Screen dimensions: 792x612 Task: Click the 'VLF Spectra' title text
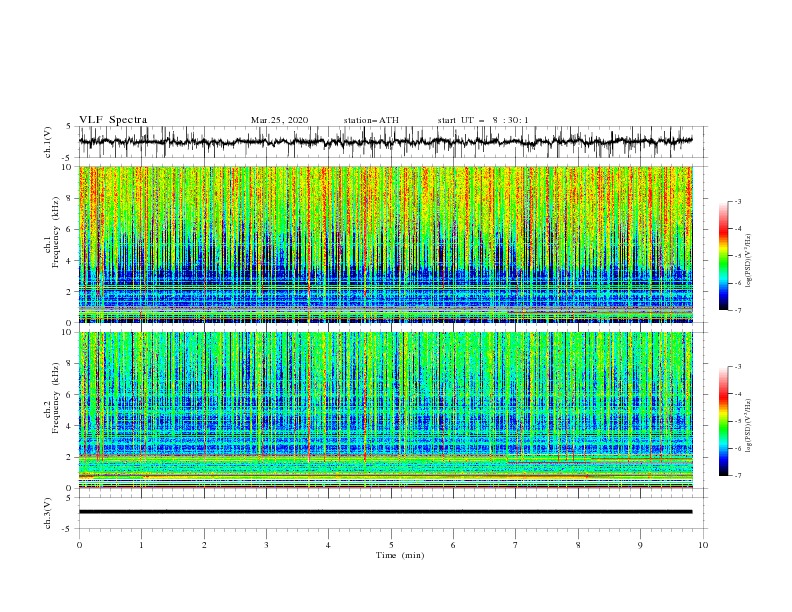113,120
